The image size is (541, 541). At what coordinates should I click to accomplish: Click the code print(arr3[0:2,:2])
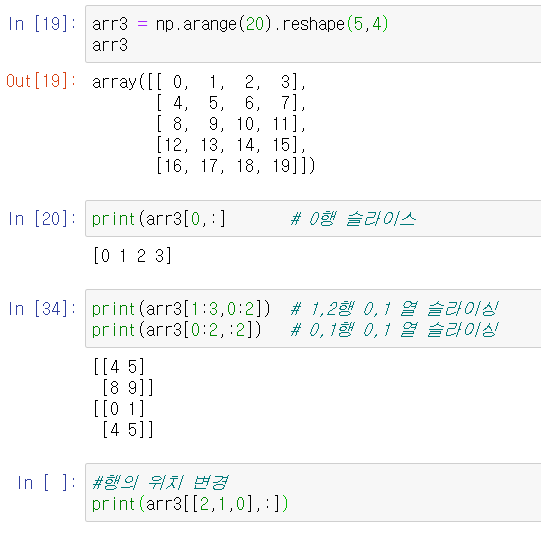177,330
